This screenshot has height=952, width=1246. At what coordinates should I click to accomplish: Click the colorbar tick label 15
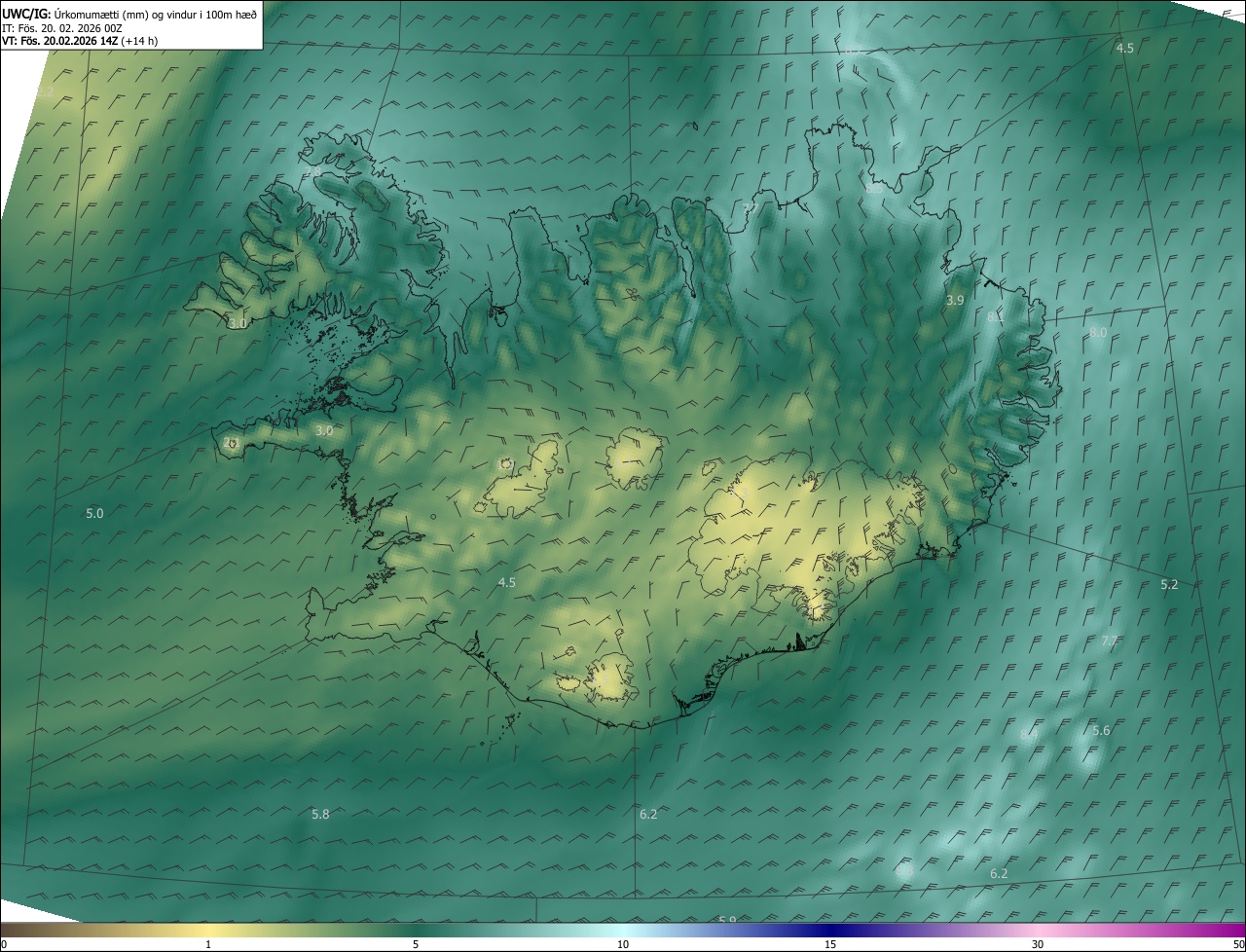pyautogui.click(x=830, y=944)
